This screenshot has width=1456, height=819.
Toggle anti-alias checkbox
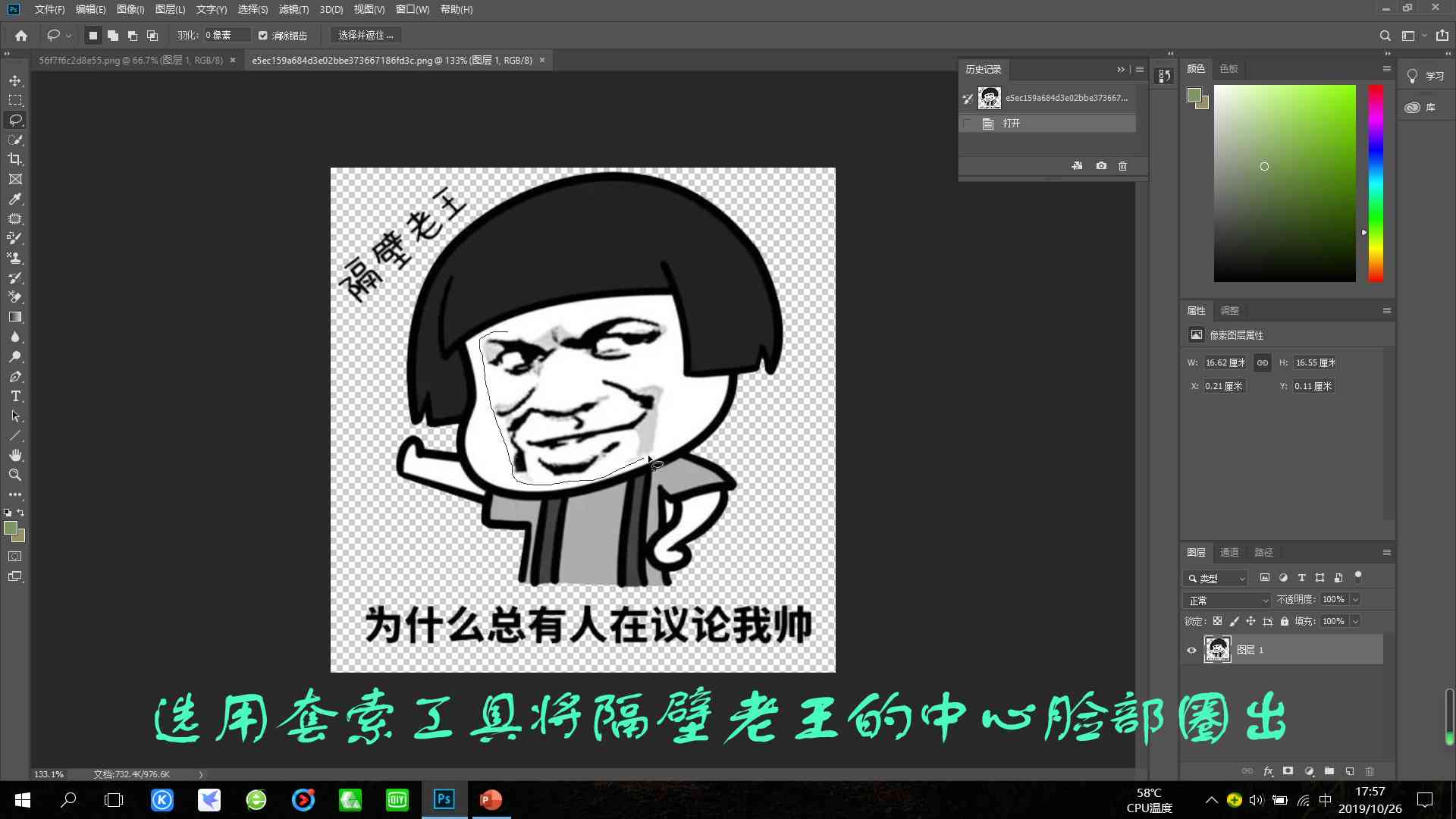pyautogui.click(x=263, y=36)
